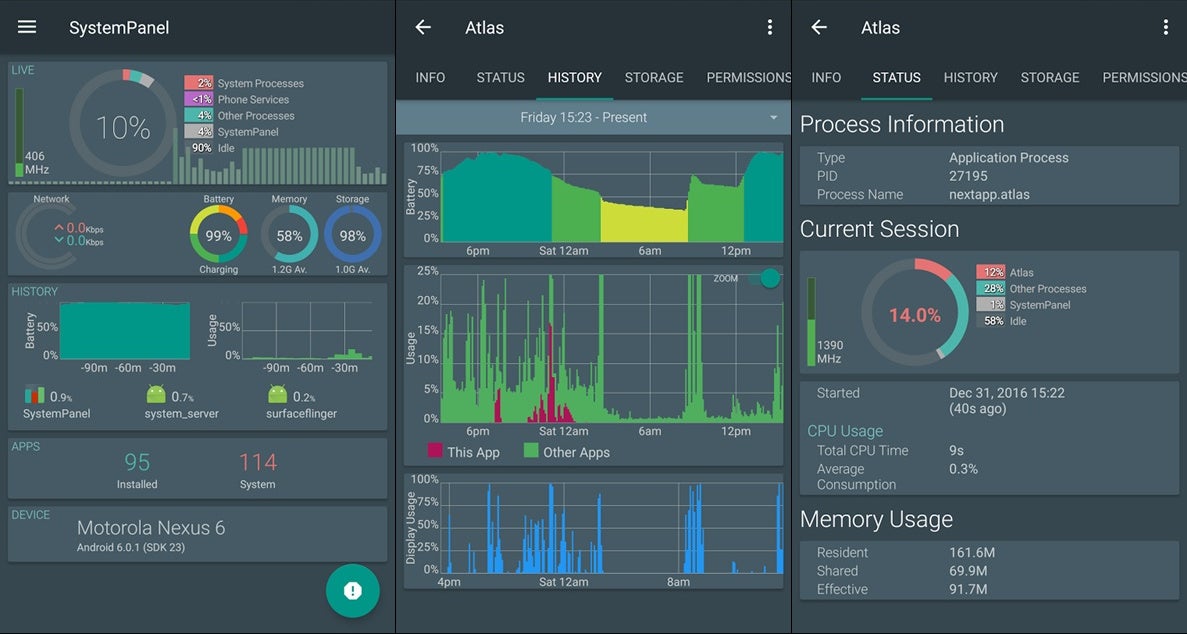Open PERMISSIONS tab in middle Atlas screen

[x=749, y=77]
